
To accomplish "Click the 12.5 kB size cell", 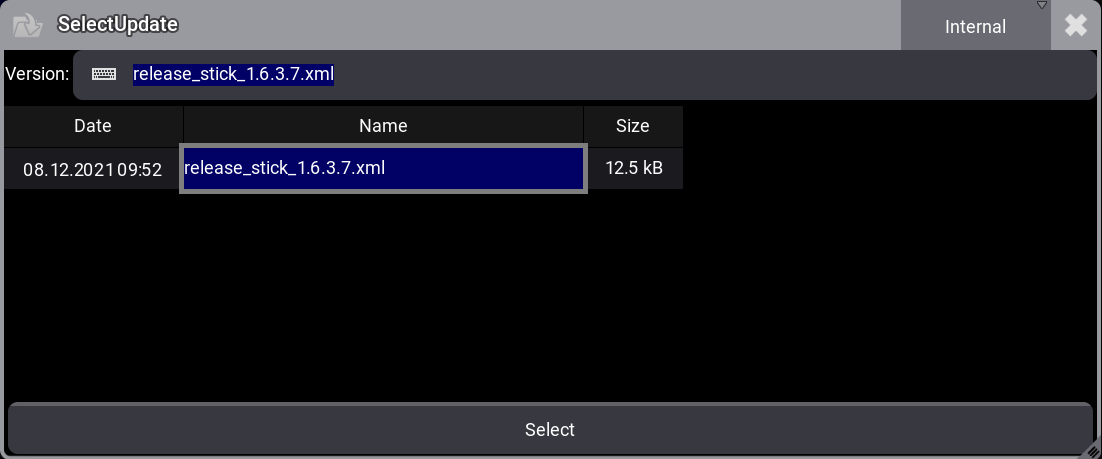I will click(633, 169).
